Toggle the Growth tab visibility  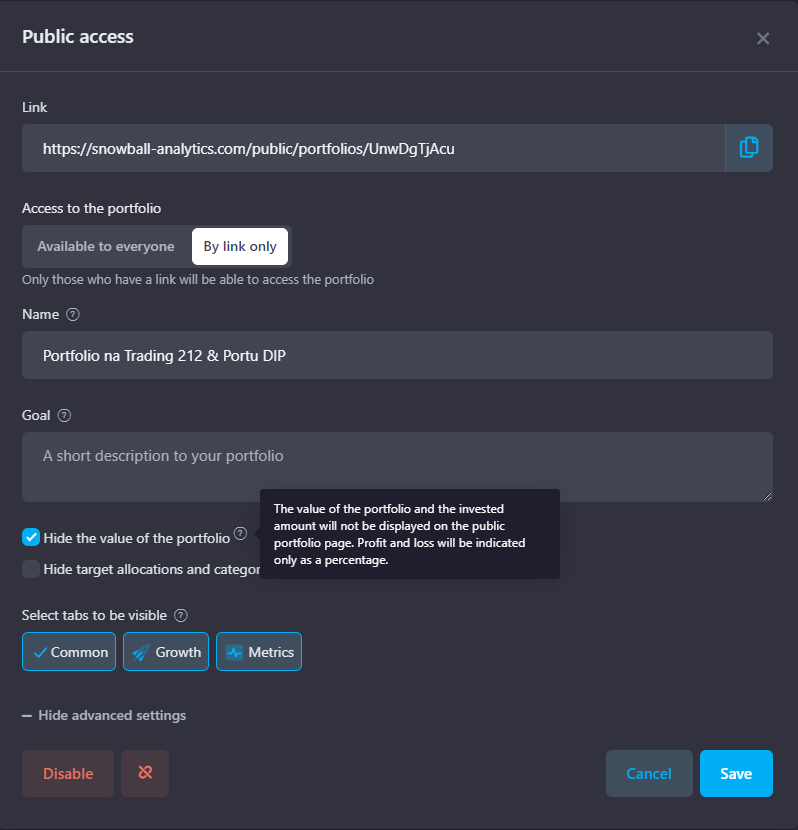(166, 652)
